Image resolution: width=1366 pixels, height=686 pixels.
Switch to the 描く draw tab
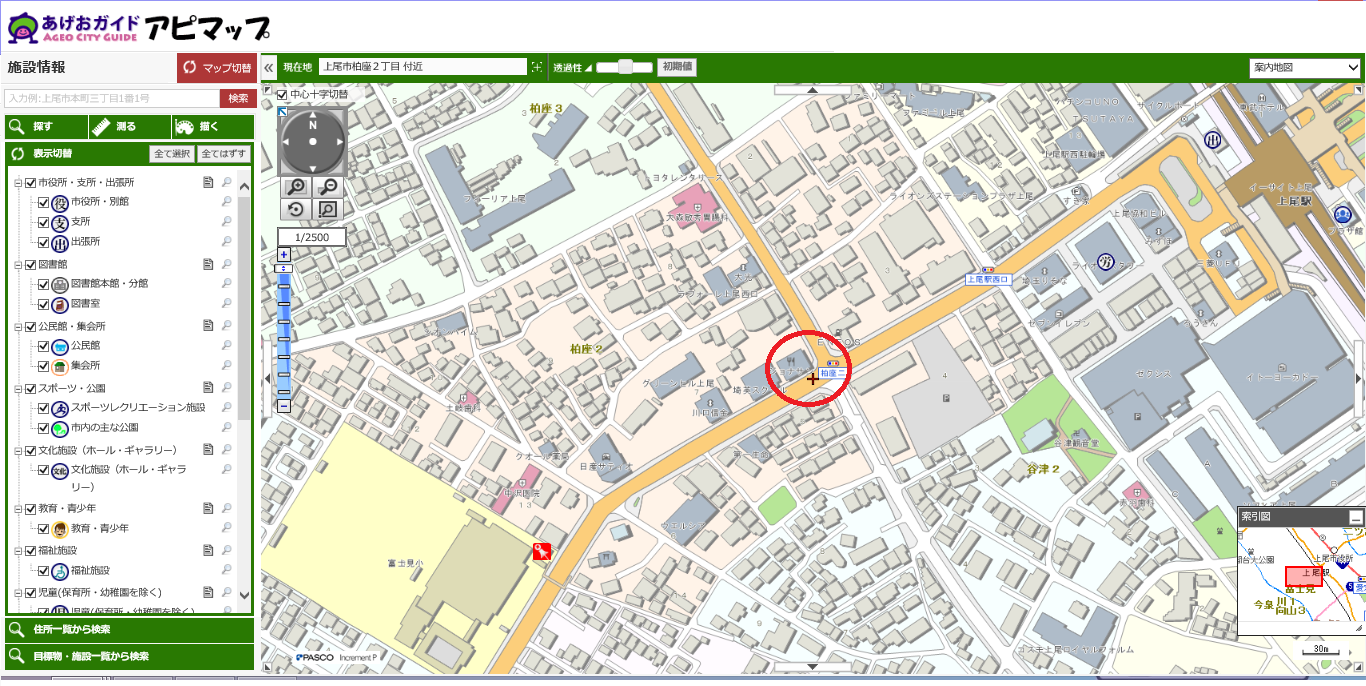(x=211, y=127)
